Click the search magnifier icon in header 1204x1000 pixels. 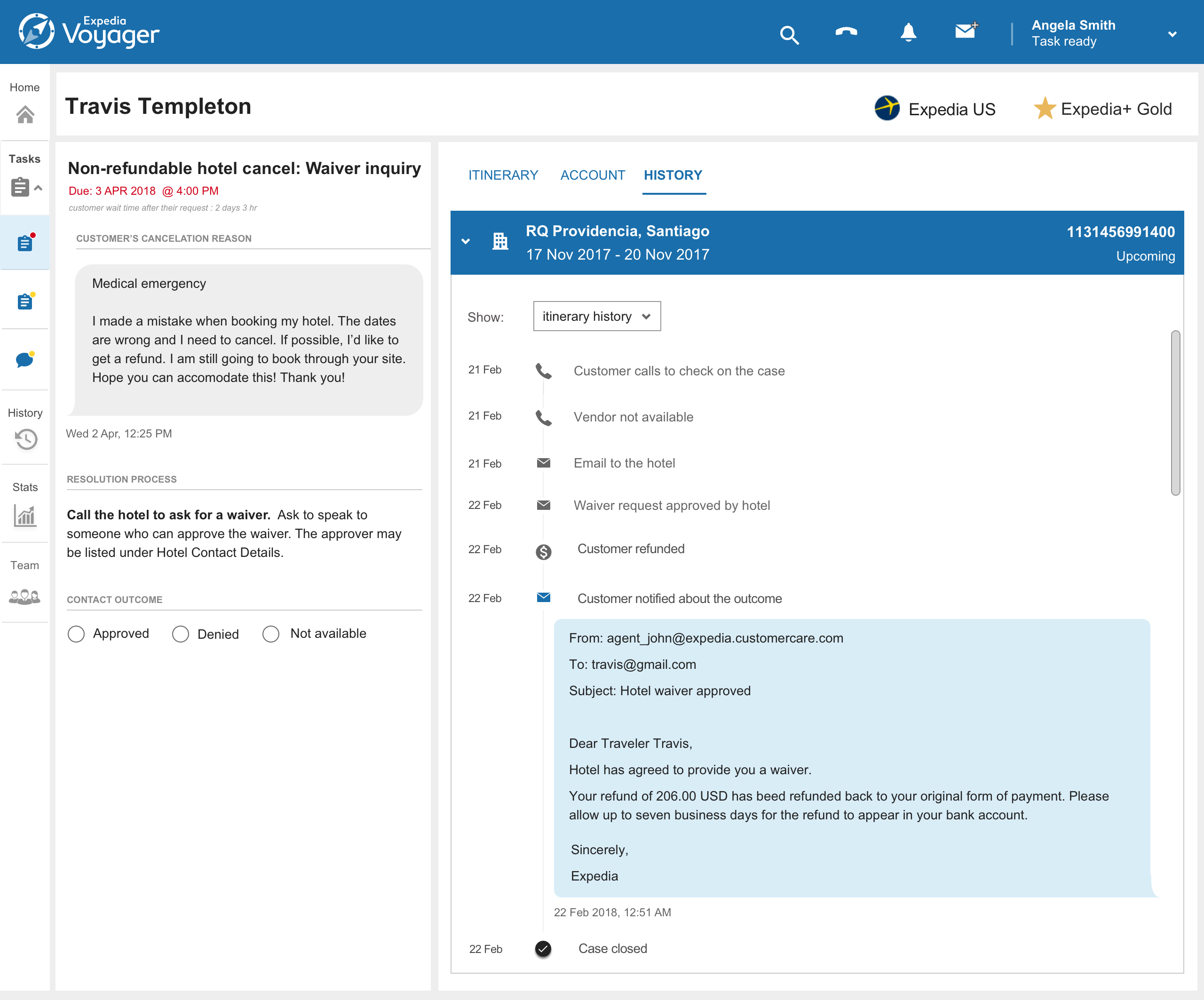(x=789, y=35)
